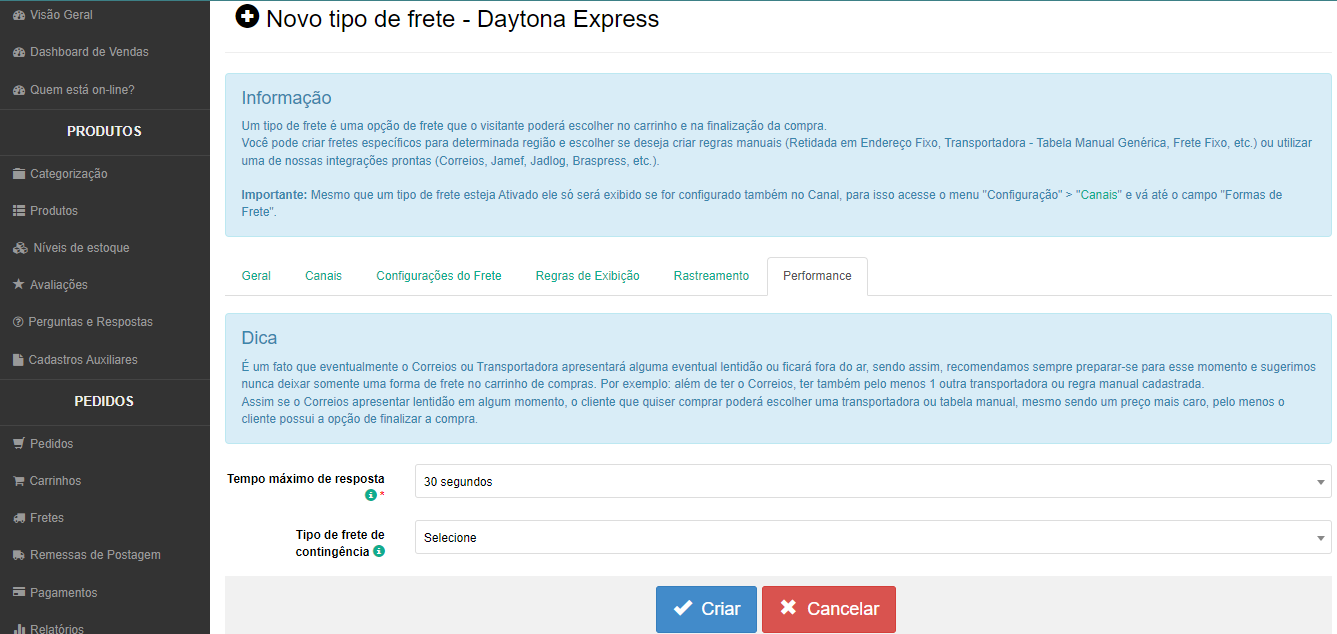
Task: Click the Pedidos basket icon
Action: coord(19,443)
